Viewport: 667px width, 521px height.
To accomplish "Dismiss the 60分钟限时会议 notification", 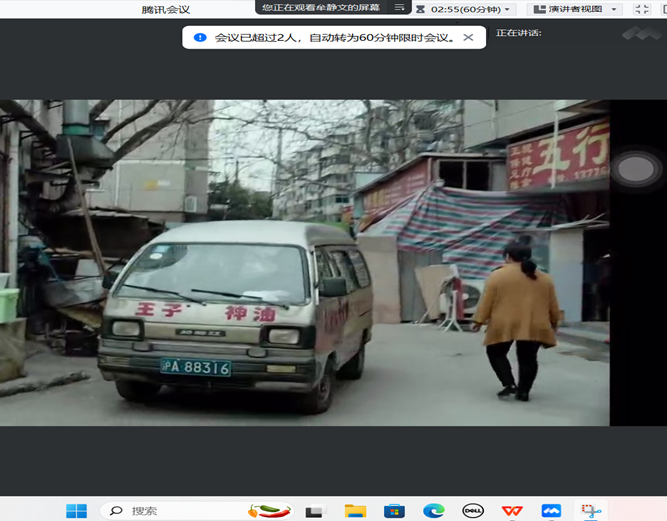I will [468, 37].
